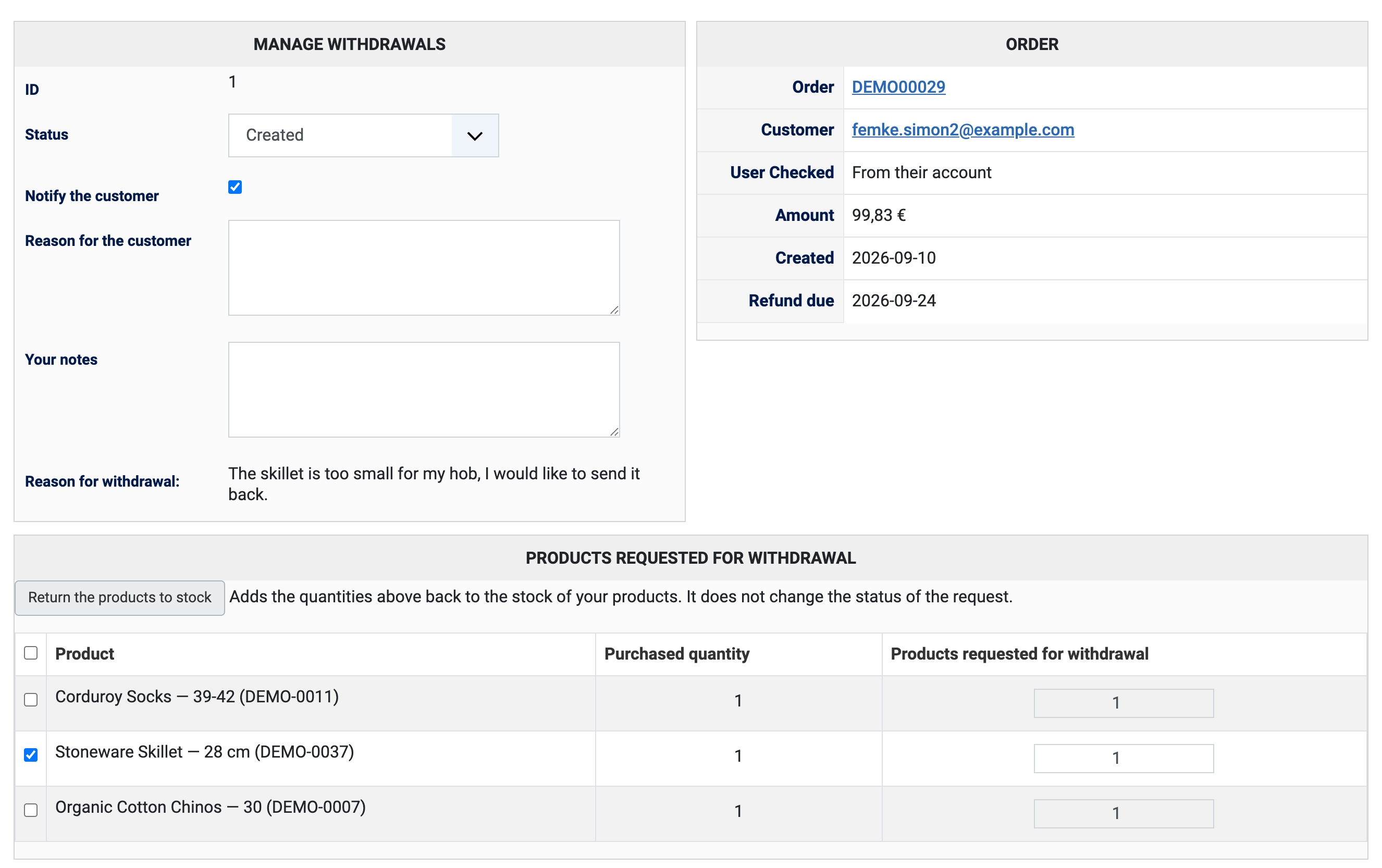Click the Purchased quantity column header

[676, 654]
